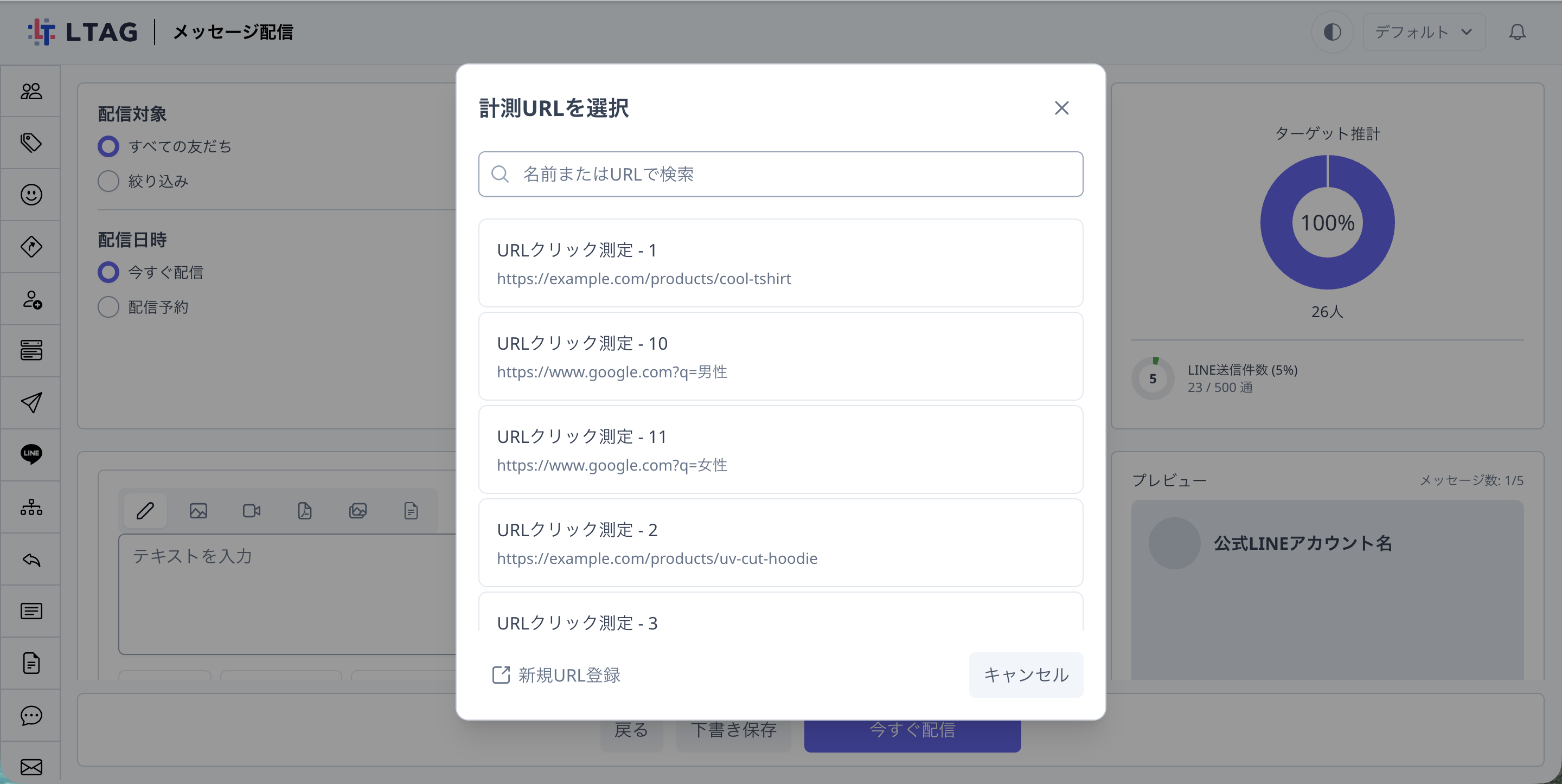Click the LINE logo sidebar icon
The height and width of the screenshot is (784, 1562).
[31, 454]
